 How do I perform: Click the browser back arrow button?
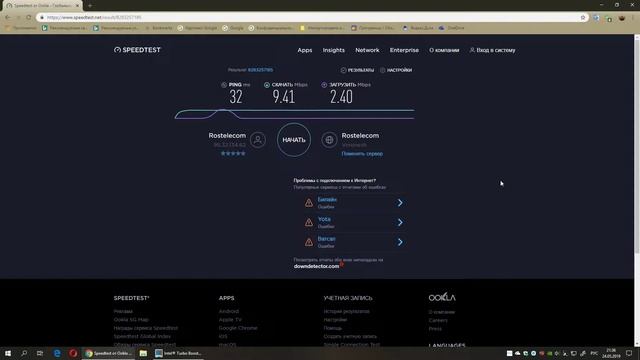tap(8, 17)
